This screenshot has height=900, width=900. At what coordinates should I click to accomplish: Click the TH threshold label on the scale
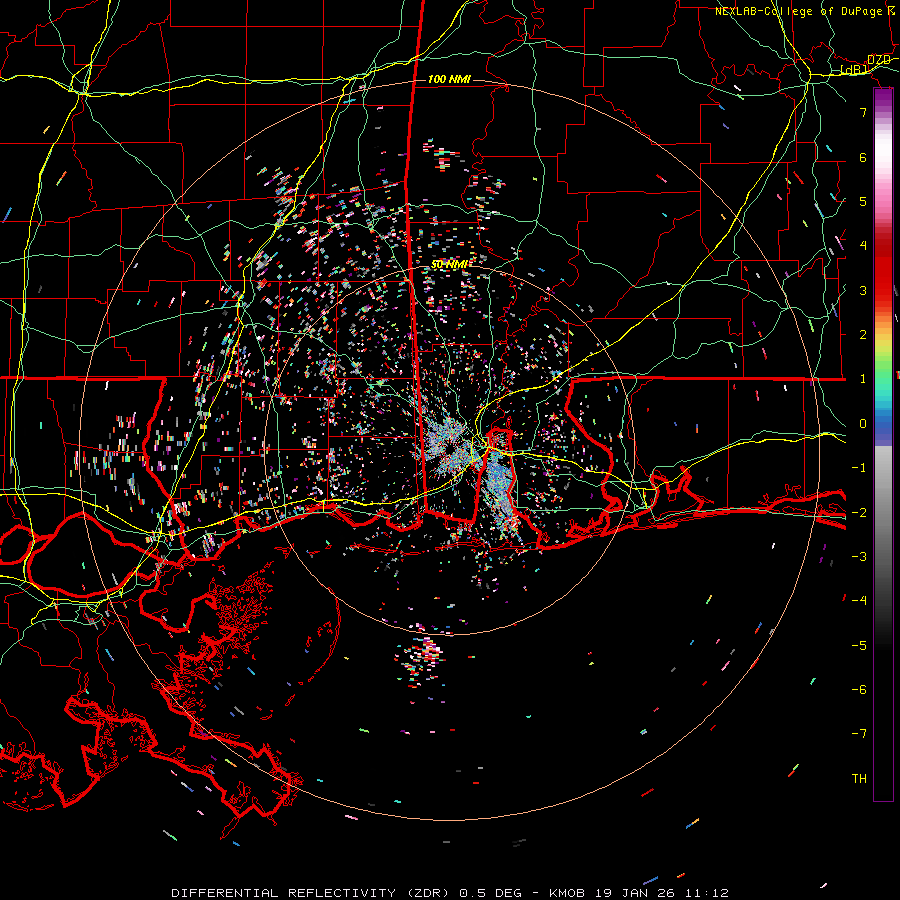coord(859,779)
